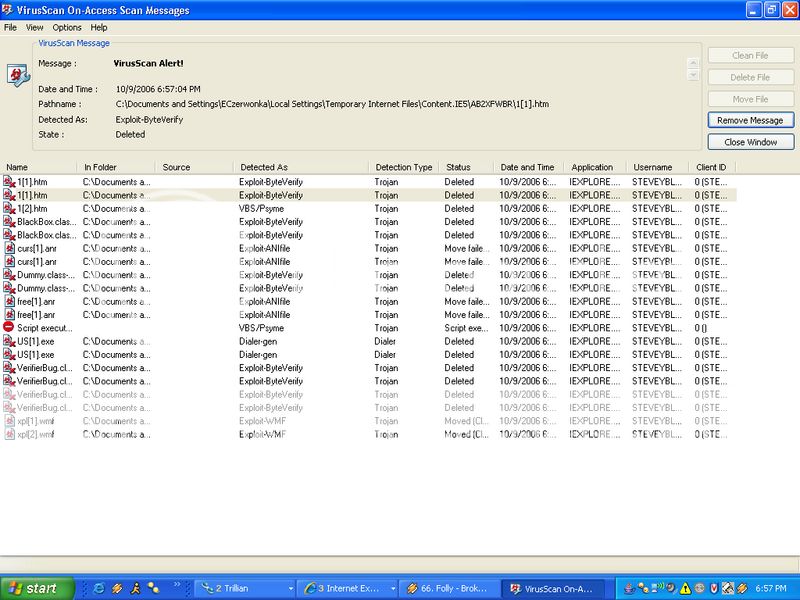Sort by the Detection Type column header
The image size is (800, 600).
point(404,167)
